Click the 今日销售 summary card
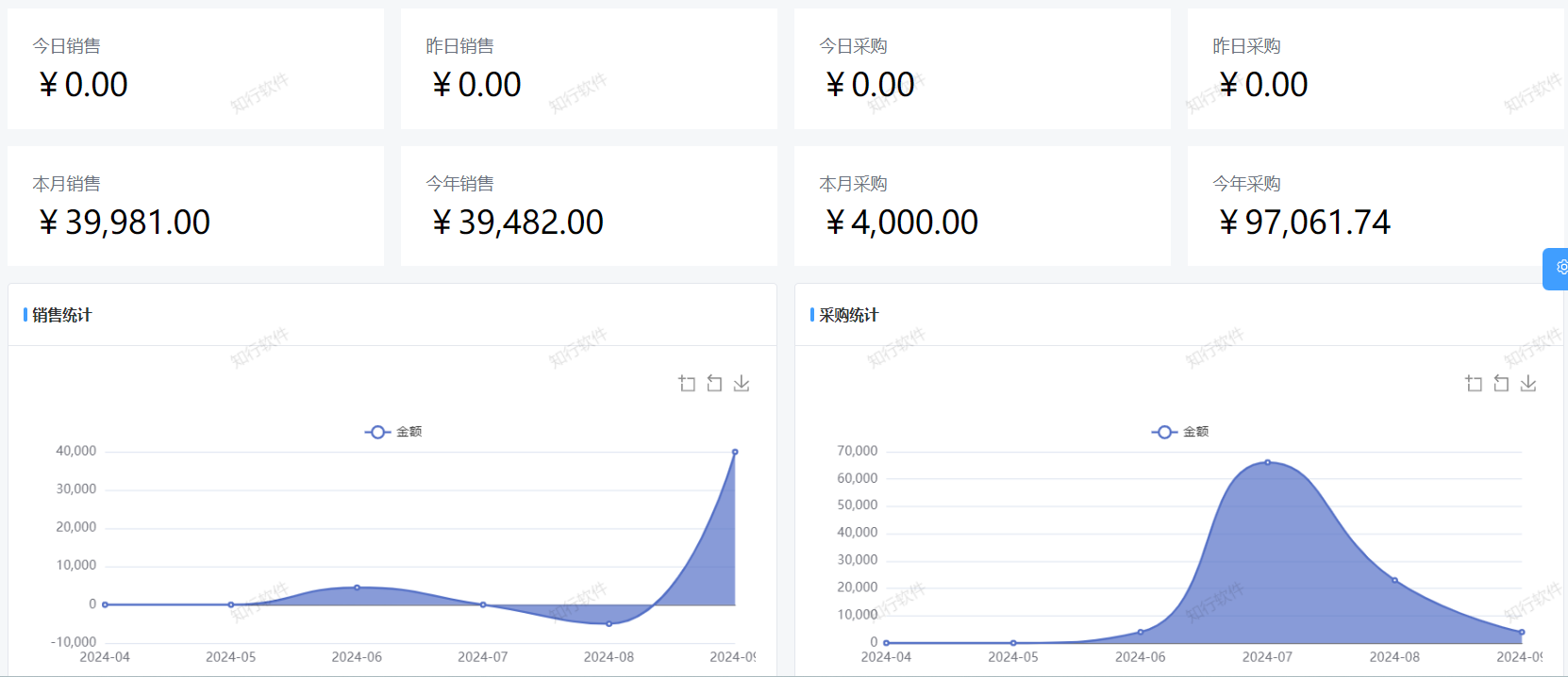 coord(195,69)
